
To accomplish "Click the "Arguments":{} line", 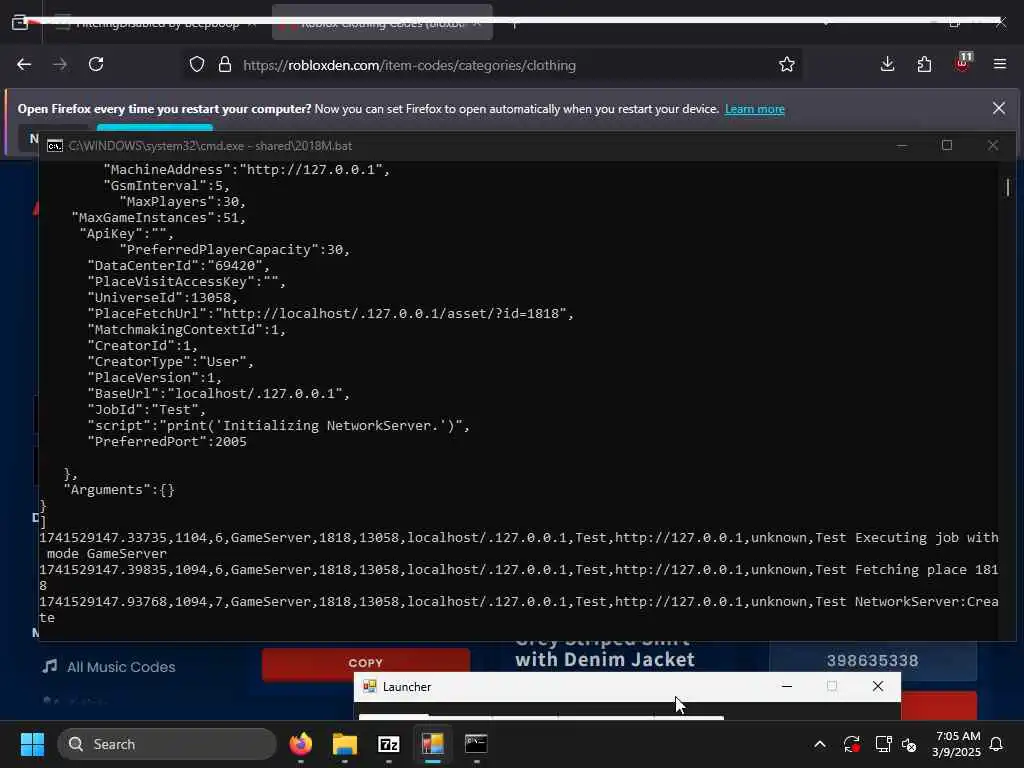I will (119, 490).
